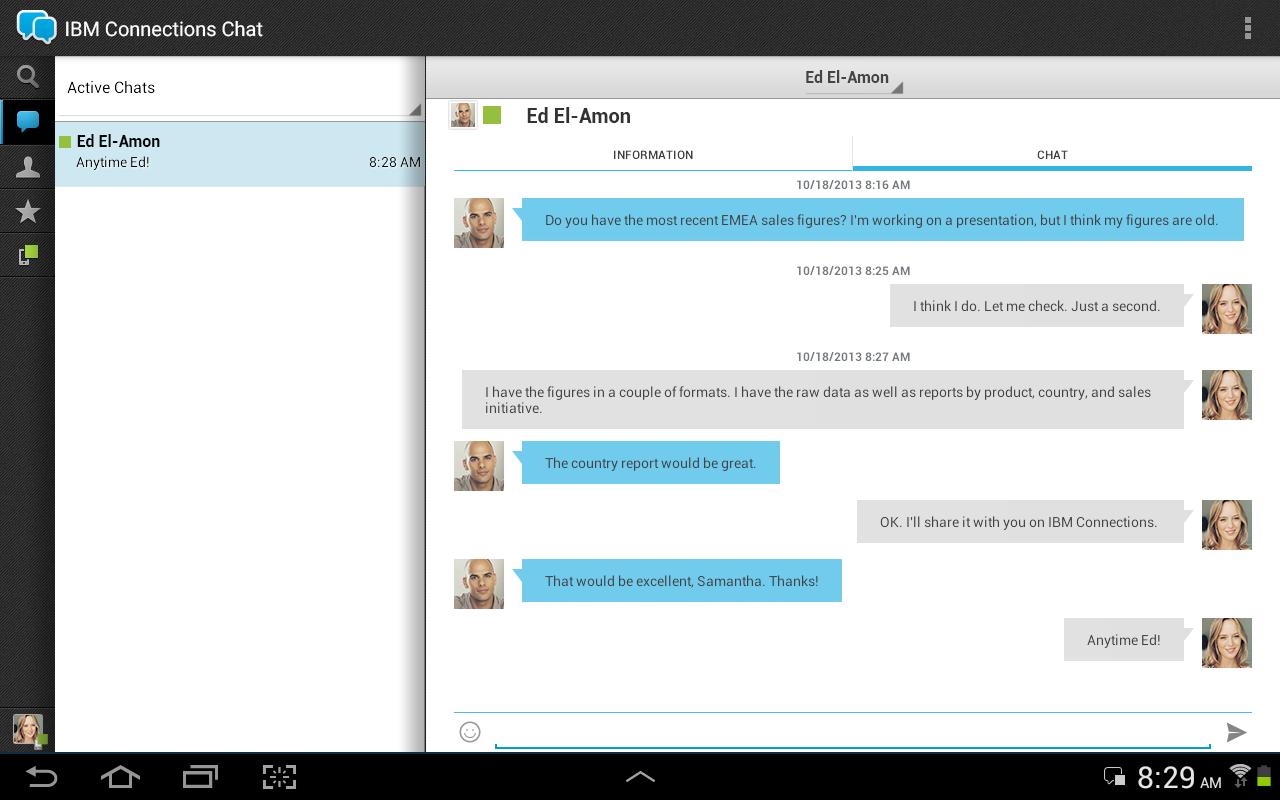Screen dimensions: 1280x800
Task: Focus the message text input field
Action: click(x=853, y=732)
